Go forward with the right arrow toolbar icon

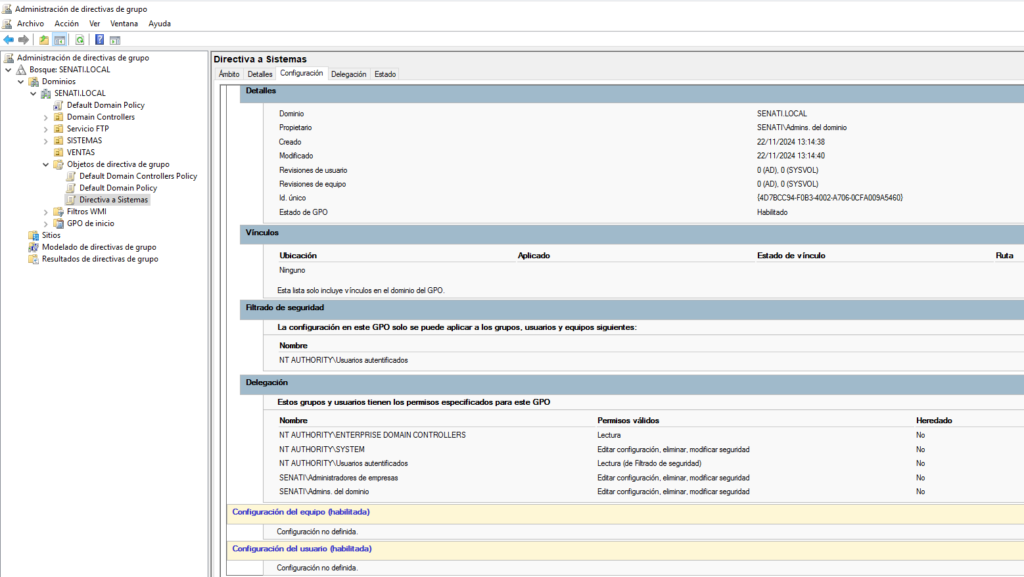(24, 40)
